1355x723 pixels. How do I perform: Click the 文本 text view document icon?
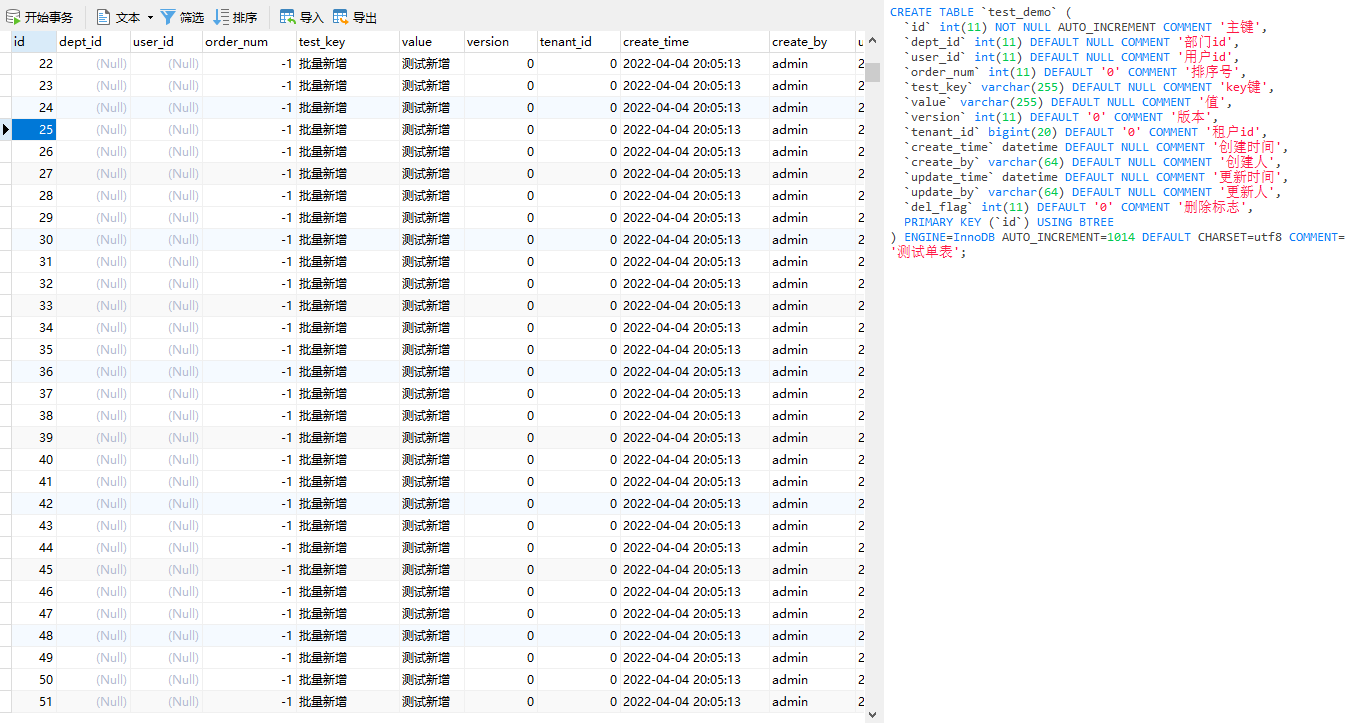[x=103, y=16]
